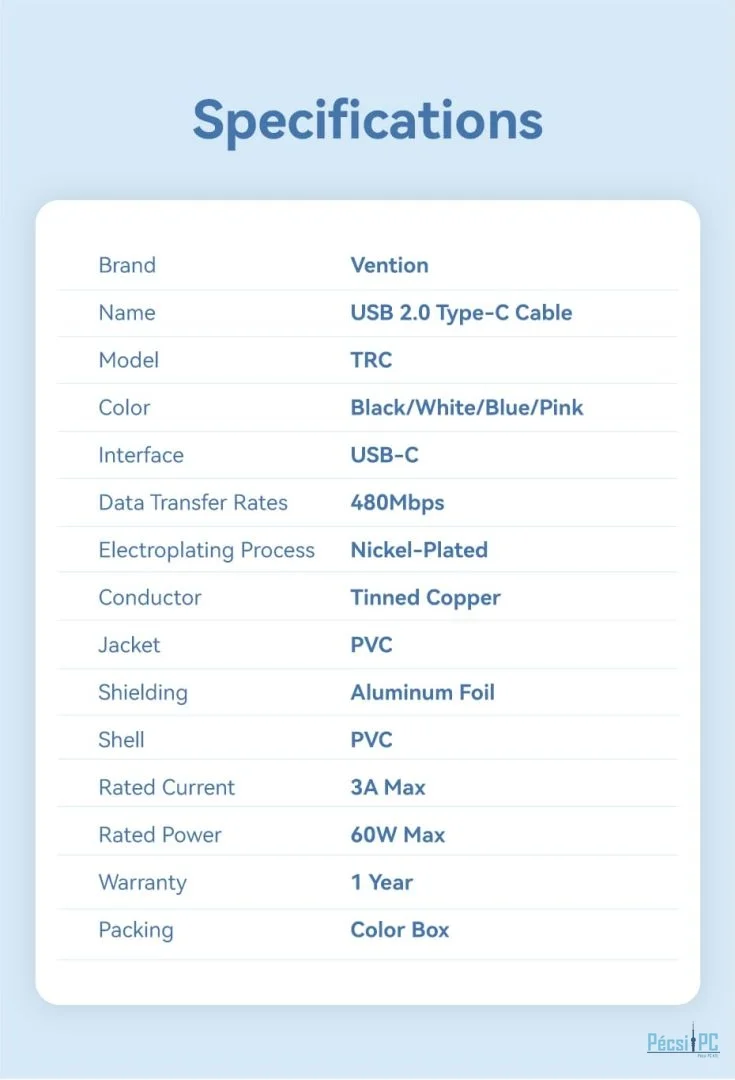Click the TRC model value
735x1080 pixels.
[x=371, y=360]
